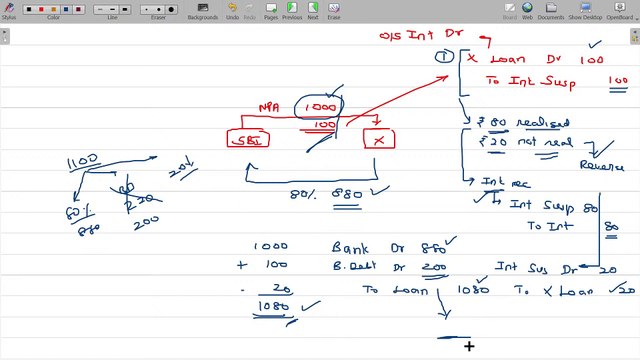The height and width of the screenshot is (360, 640).
Task: Select the red pen color
Action: click(41, 9)
